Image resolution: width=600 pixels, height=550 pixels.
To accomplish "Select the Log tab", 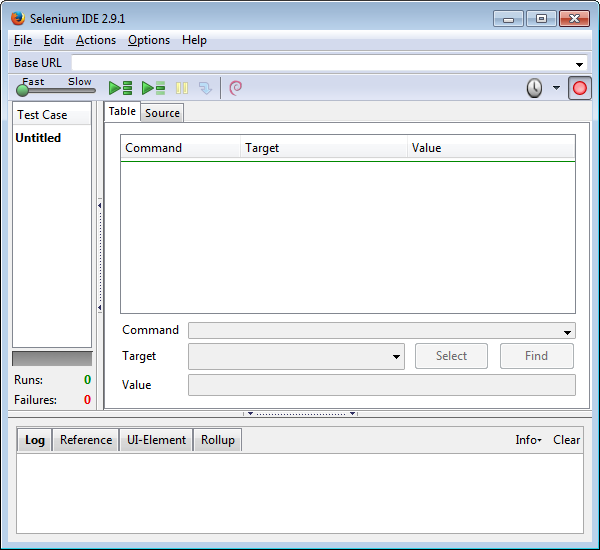I will pyautogui.click(x=35, y=440).
